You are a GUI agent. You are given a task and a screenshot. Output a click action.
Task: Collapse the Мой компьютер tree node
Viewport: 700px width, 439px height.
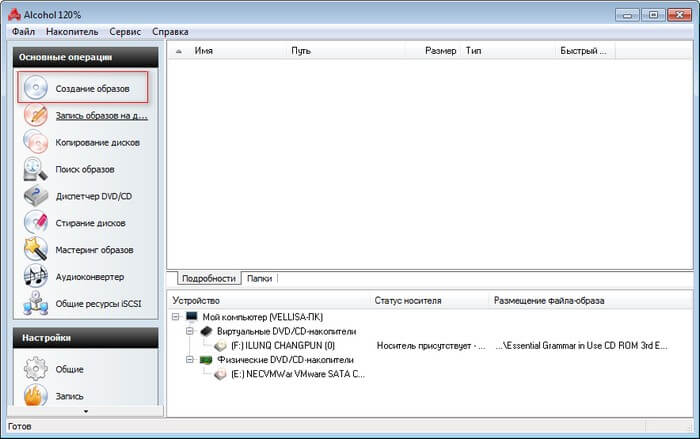[175, 317]
